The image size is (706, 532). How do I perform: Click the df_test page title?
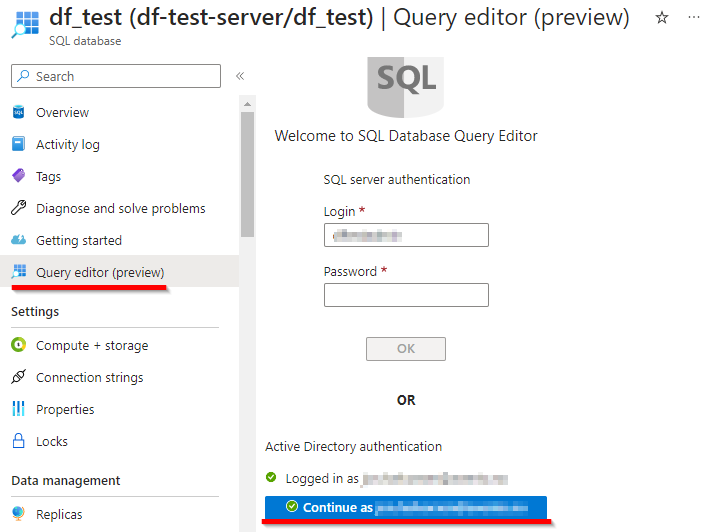click(339, 18)
